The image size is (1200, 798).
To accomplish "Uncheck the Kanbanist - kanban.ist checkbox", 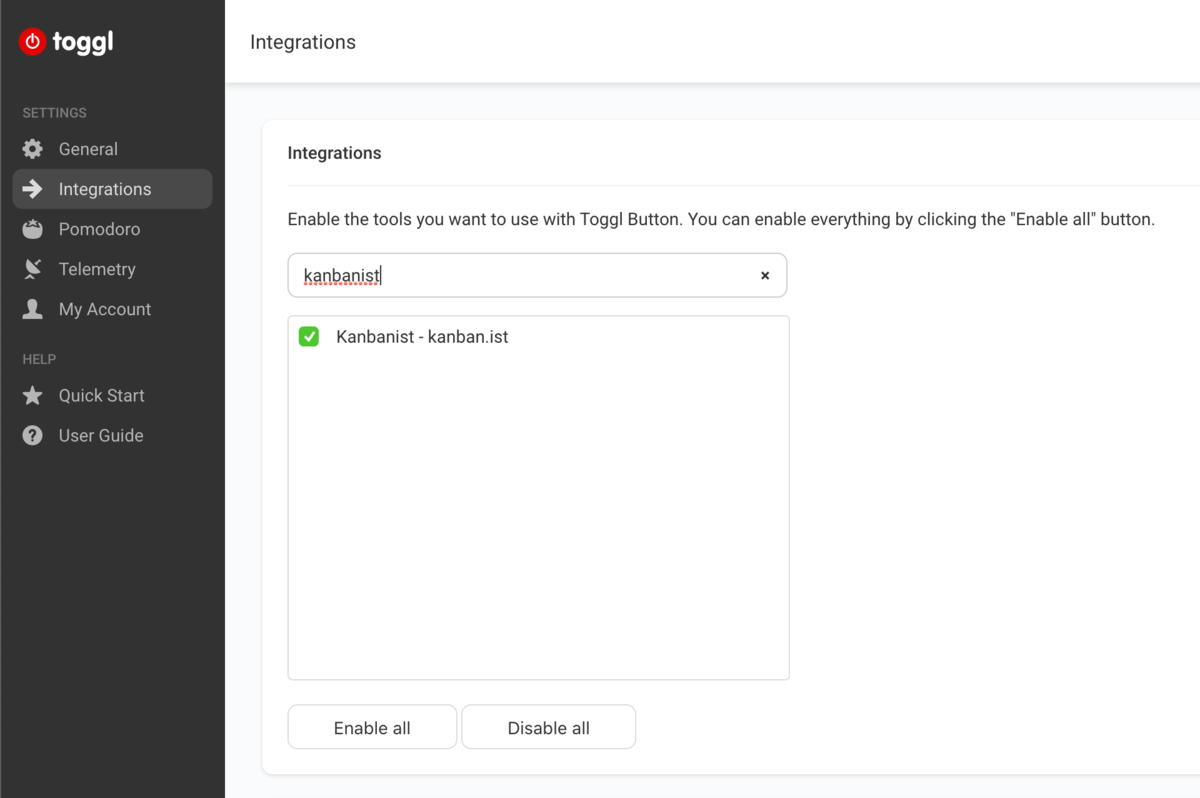I will 309,337.
